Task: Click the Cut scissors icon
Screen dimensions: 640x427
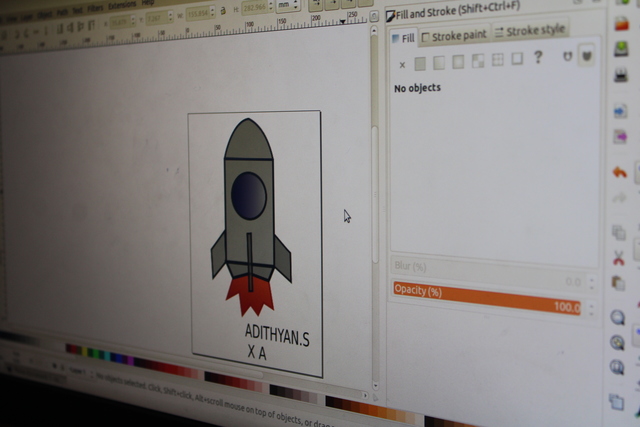Action: 618,258
